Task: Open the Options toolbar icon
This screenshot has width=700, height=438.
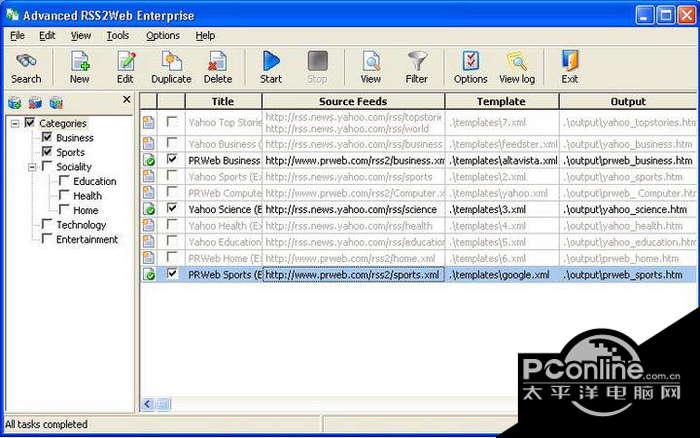Action: (x=471, y=61)
